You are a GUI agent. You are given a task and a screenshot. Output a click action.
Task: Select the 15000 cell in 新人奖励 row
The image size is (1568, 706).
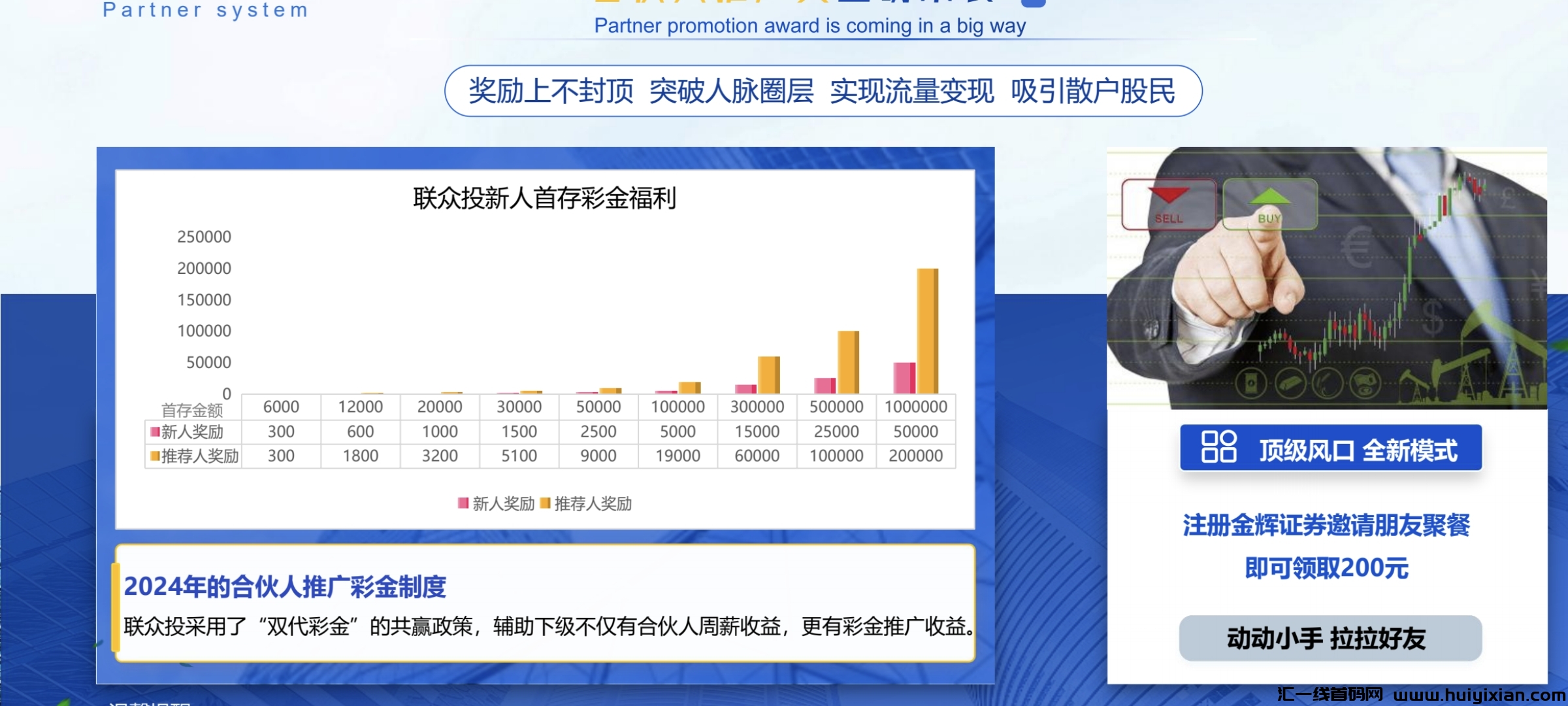pyautogui.click(x=757, y=431)
